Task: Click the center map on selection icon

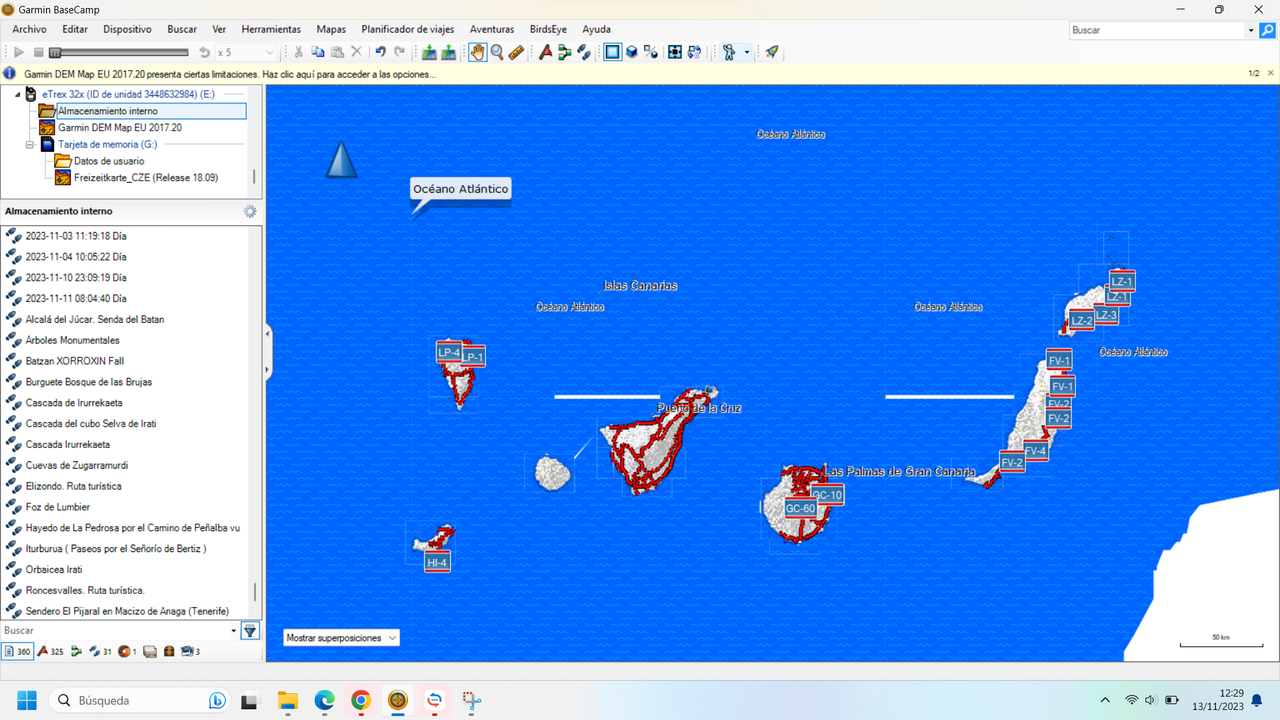Action: [675, 52]
